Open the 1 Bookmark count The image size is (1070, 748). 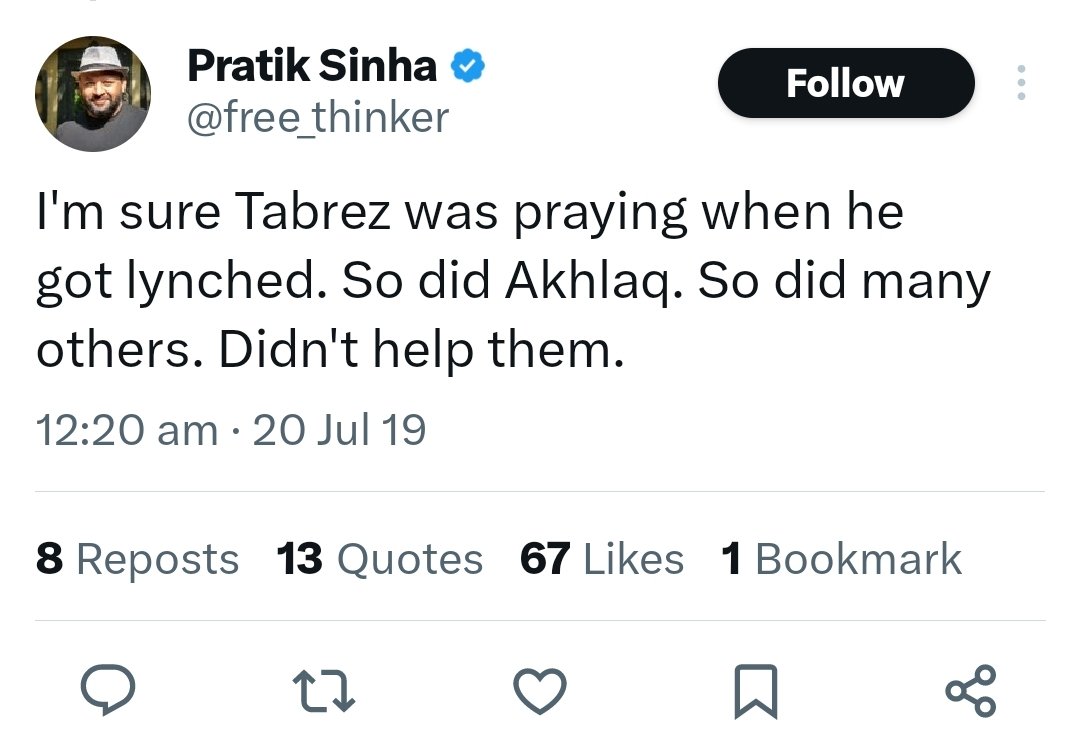(x=841, y=559)
